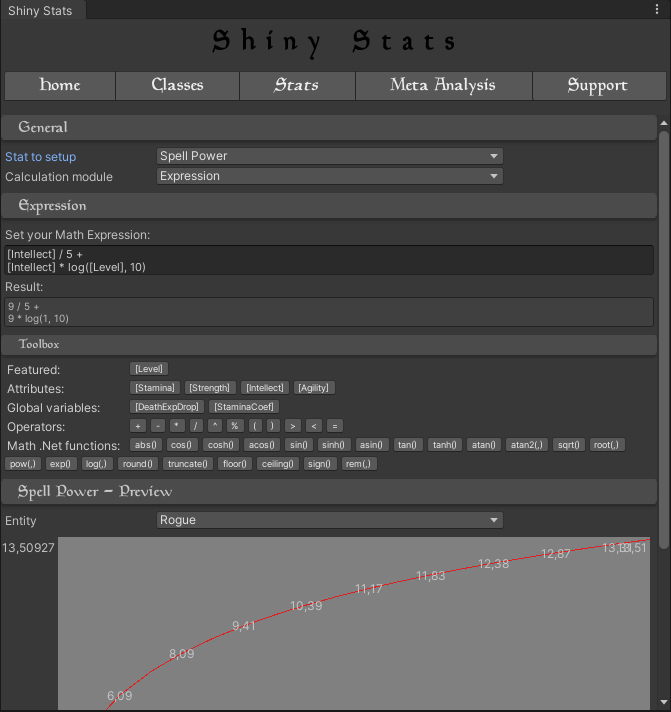The height and width of the screenshot is (712, 671).
Task: Open the Calculation module dropdown
Action: pos(330,176)
